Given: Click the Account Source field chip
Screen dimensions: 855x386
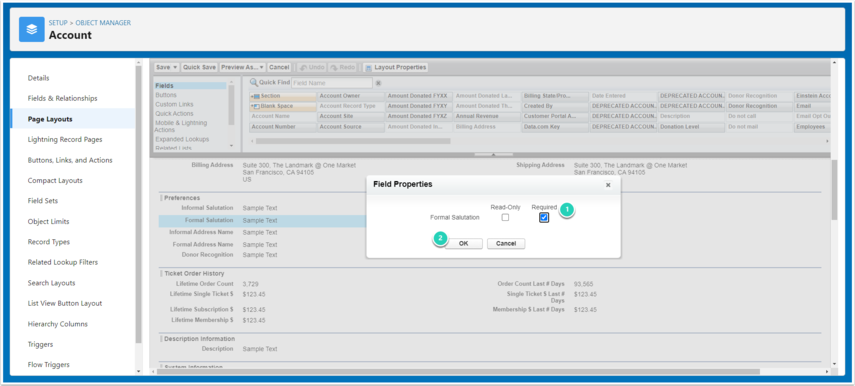Looking at the screenshot, I should click(351, 127).
